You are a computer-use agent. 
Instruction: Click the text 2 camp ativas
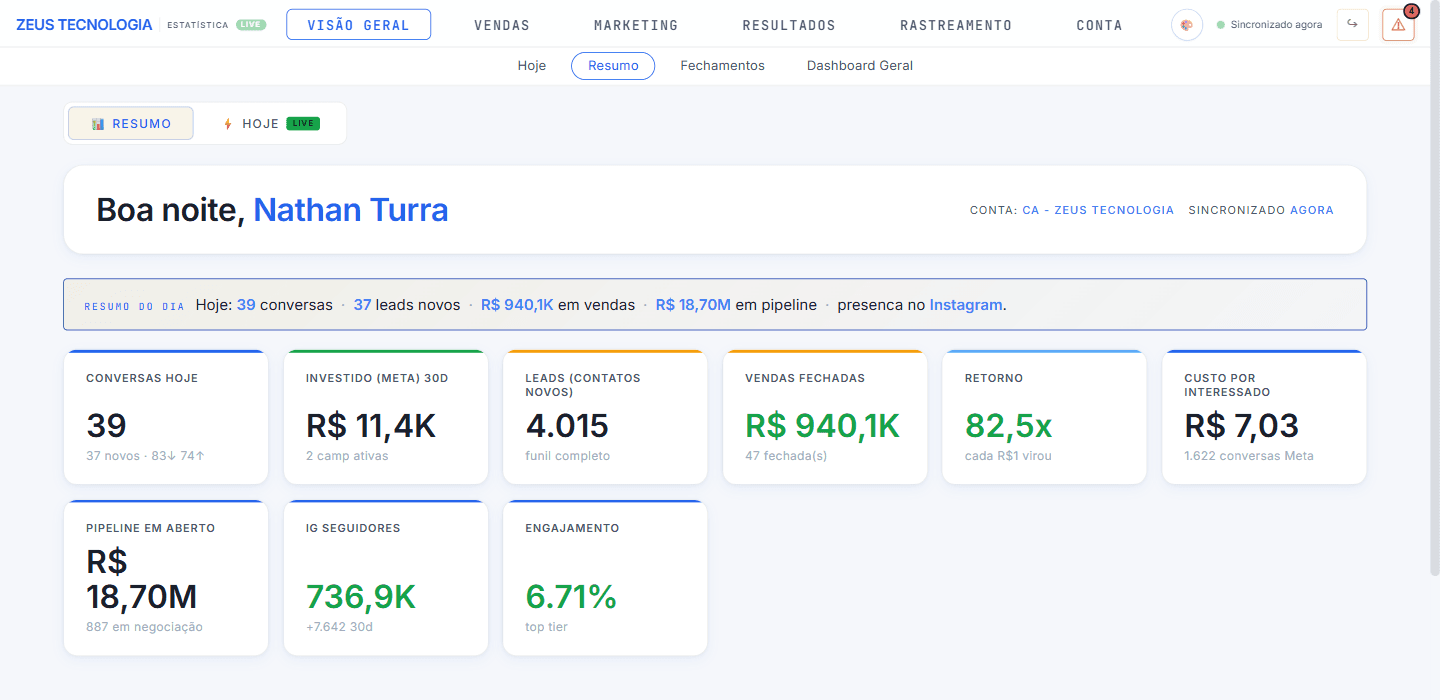coord(347,456)
